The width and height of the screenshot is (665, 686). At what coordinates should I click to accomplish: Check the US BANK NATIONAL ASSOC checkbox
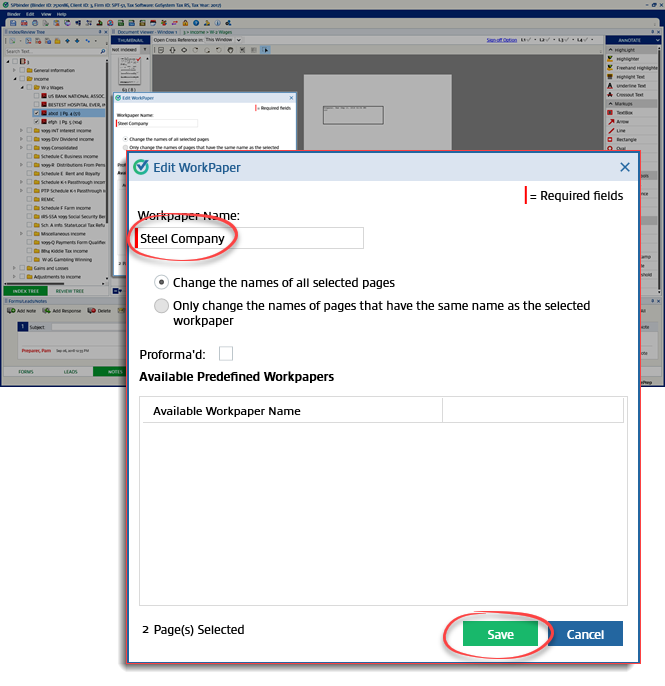pos(37,96)
